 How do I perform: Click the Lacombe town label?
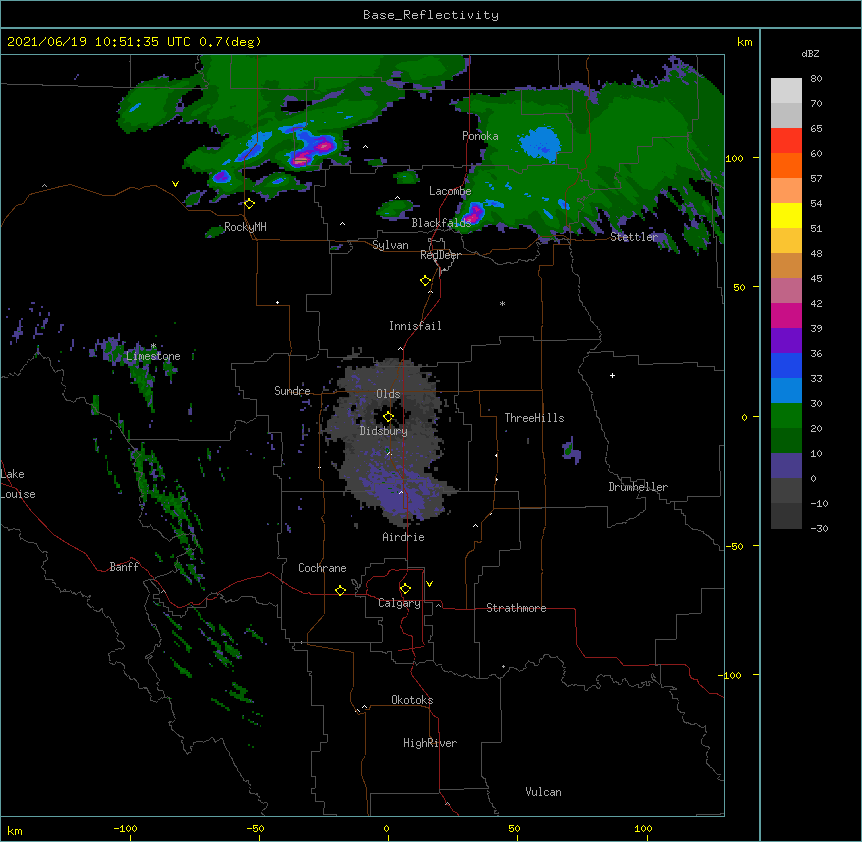coord(450,191)
